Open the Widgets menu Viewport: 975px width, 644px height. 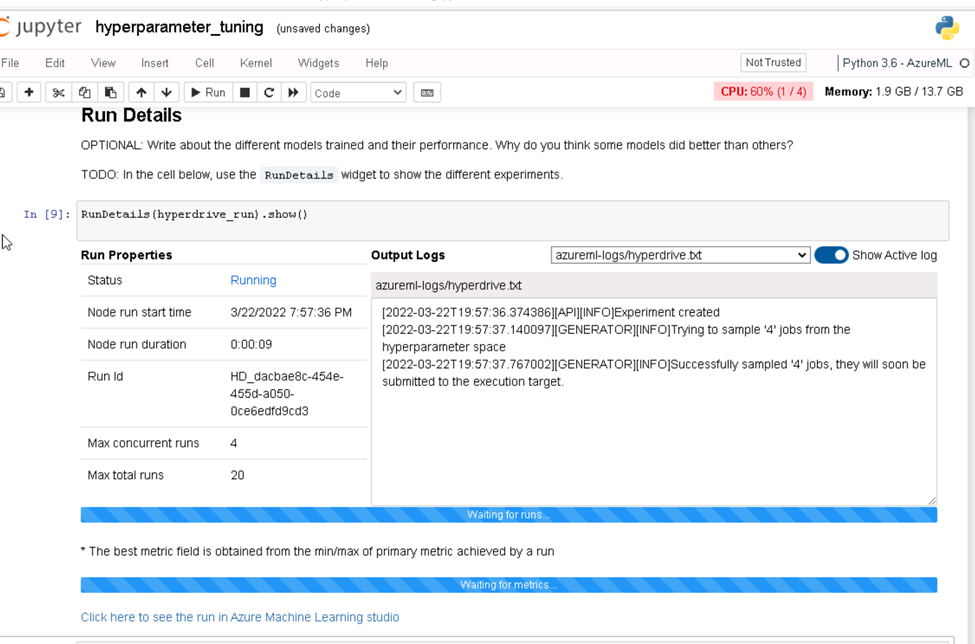pos(318,63)
